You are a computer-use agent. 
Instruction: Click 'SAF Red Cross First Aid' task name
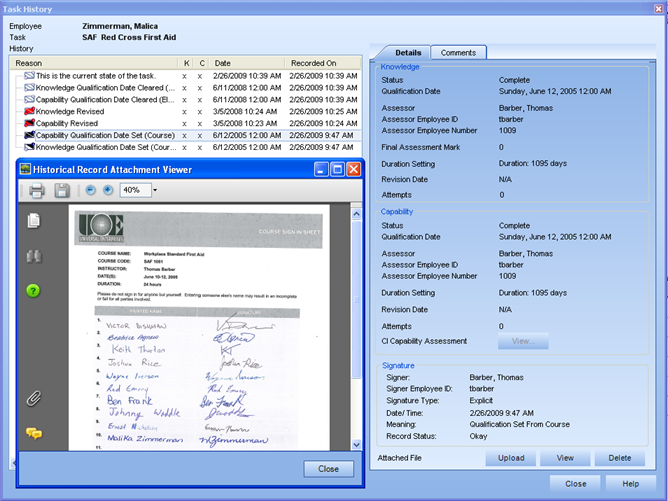pyautogui.click(x=129, y=37)
